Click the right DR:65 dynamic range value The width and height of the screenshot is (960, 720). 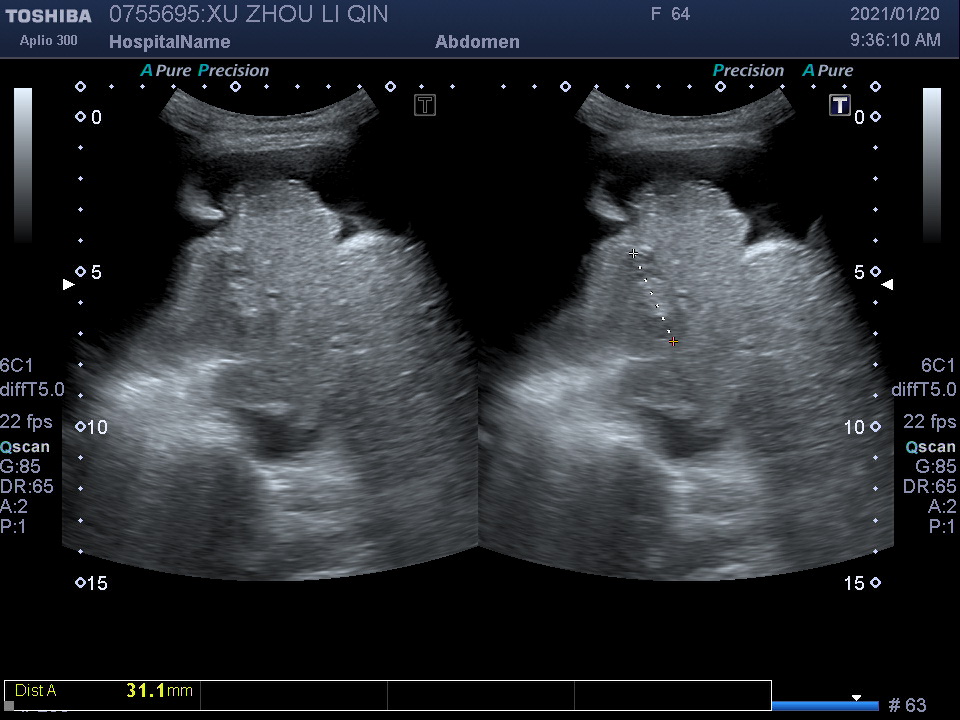929,486
